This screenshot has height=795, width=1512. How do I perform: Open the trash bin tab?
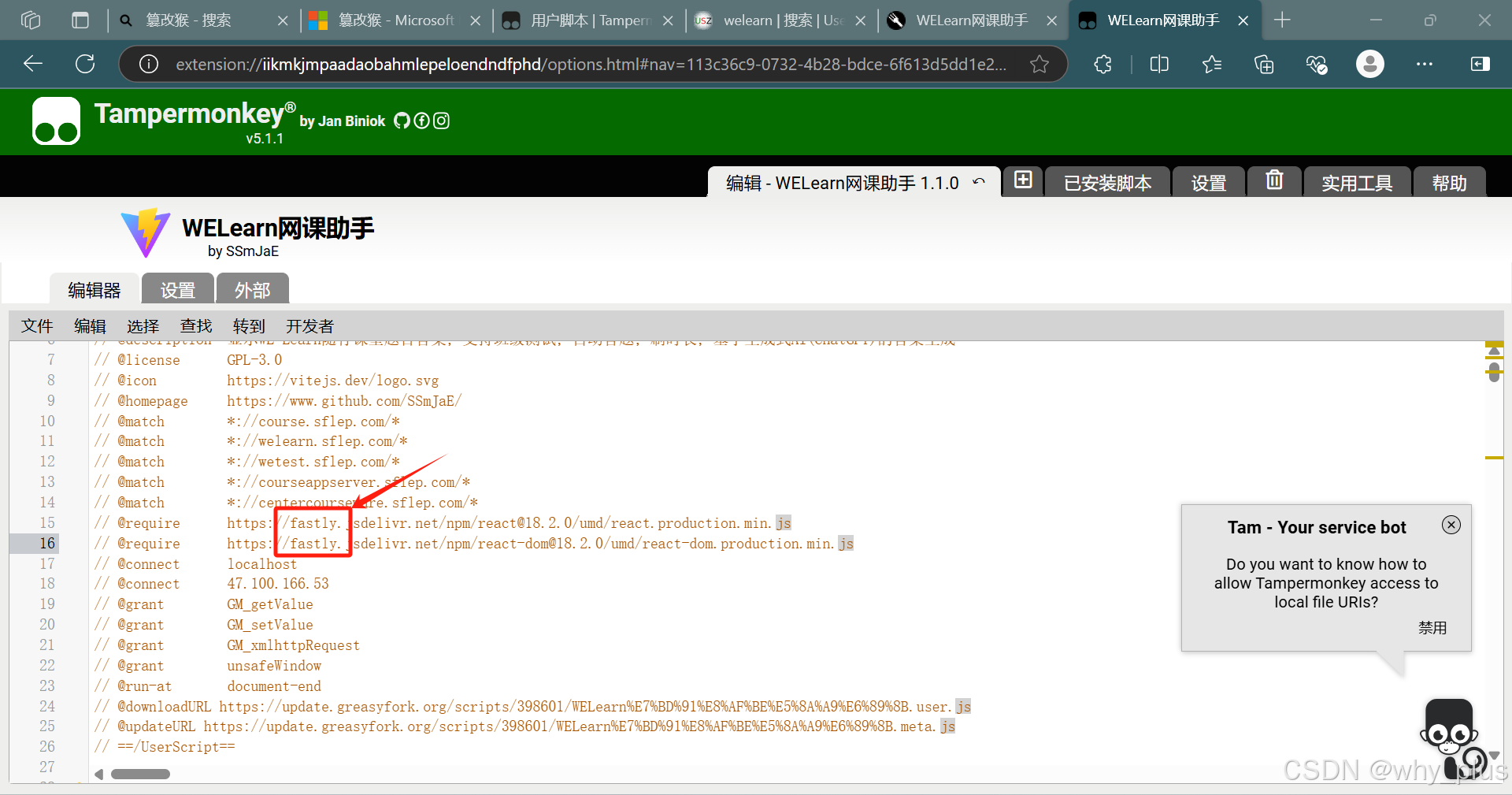click(x=1274, y=180)
